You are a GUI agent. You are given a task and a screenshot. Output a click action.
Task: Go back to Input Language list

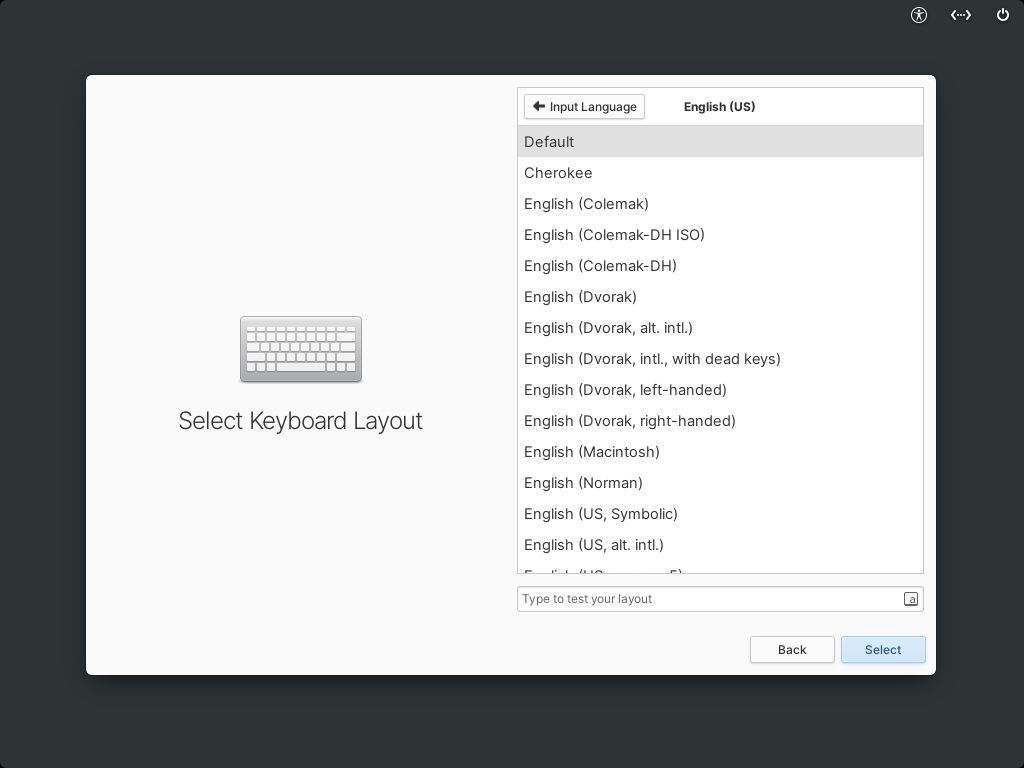584,106
